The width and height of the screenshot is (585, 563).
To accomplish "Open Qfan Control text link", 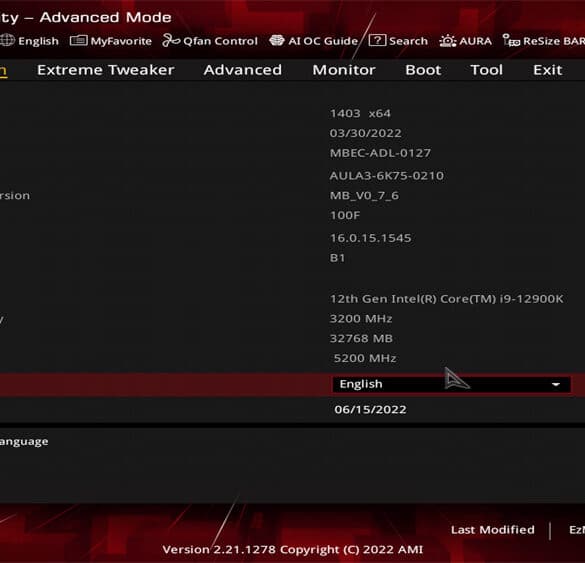I will coord(220,41).
